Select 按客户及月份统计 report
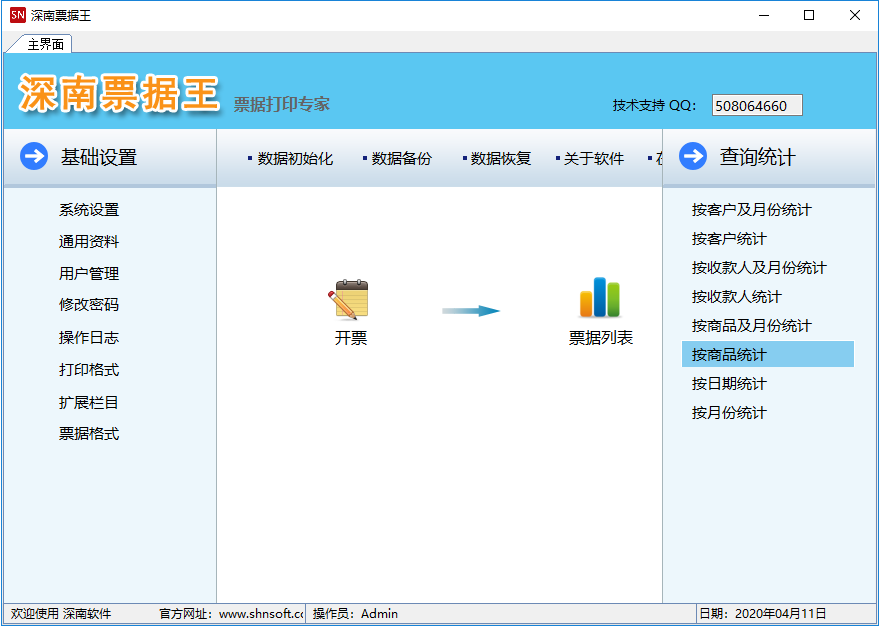 click(751, 210)
